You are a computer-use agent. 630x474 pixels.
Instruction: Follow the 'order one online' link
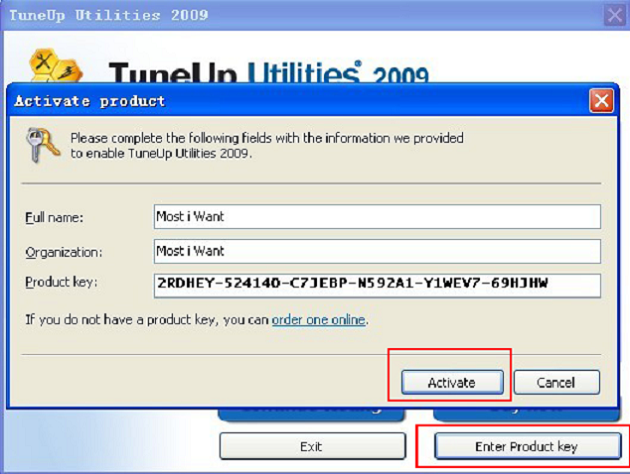(x=319, y=320)
